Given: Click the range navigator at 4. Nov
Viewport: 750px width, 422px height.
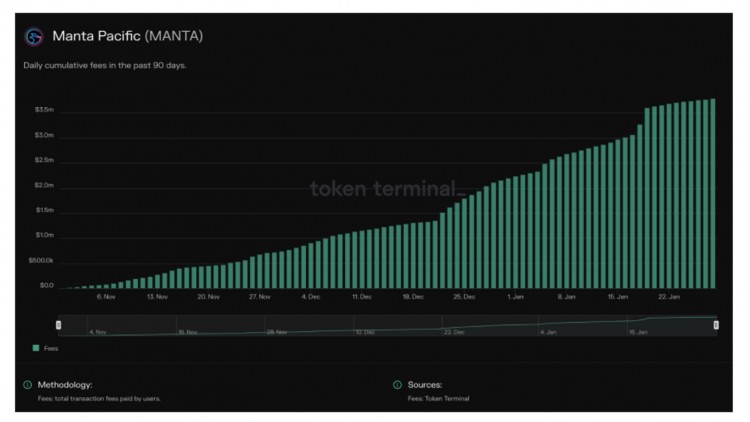Looking at the screenshot, I should (x=98, y=332).
